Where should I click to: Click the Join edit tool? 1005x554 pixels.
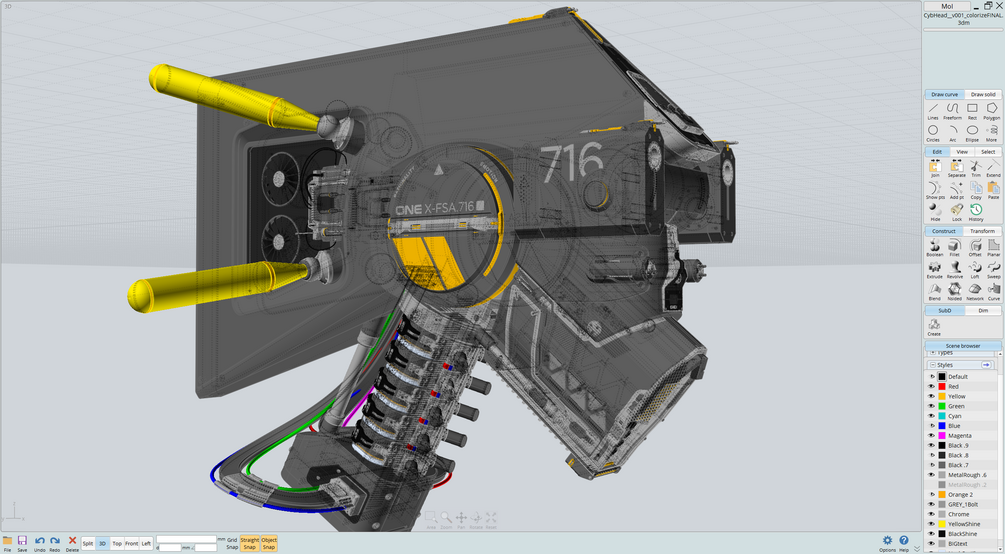[935, 169]
